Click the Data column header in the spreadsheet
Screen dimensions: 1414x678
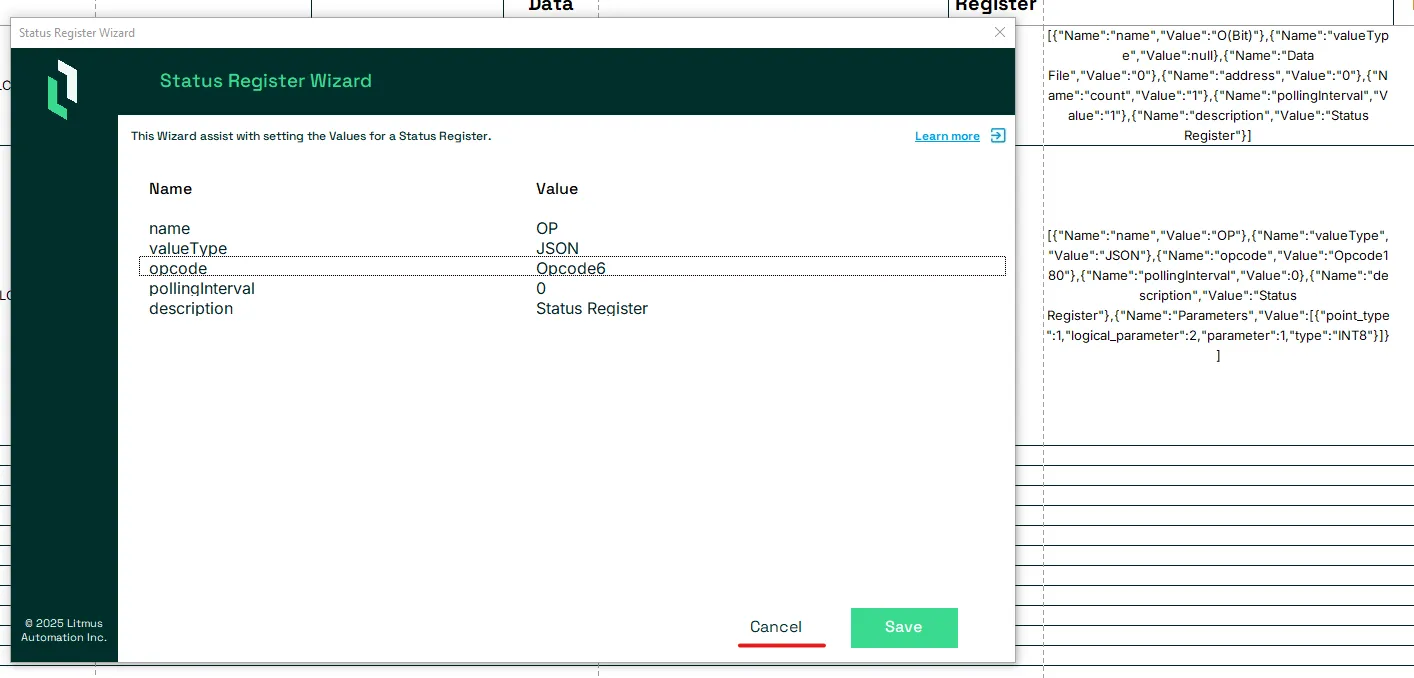point(551,6)
